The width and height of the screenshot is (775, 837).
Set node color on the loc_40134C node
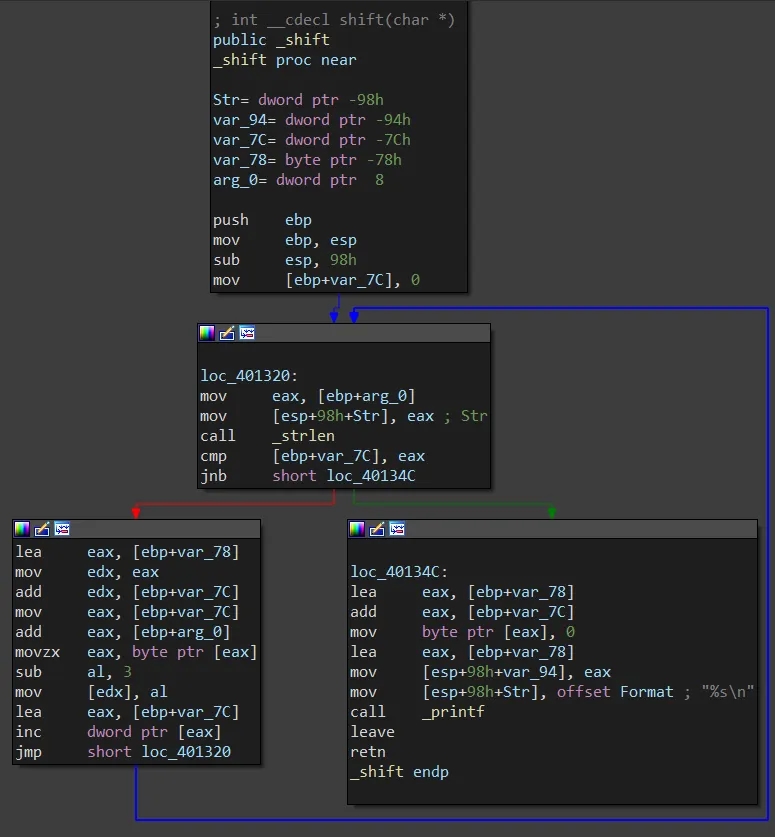357,529
